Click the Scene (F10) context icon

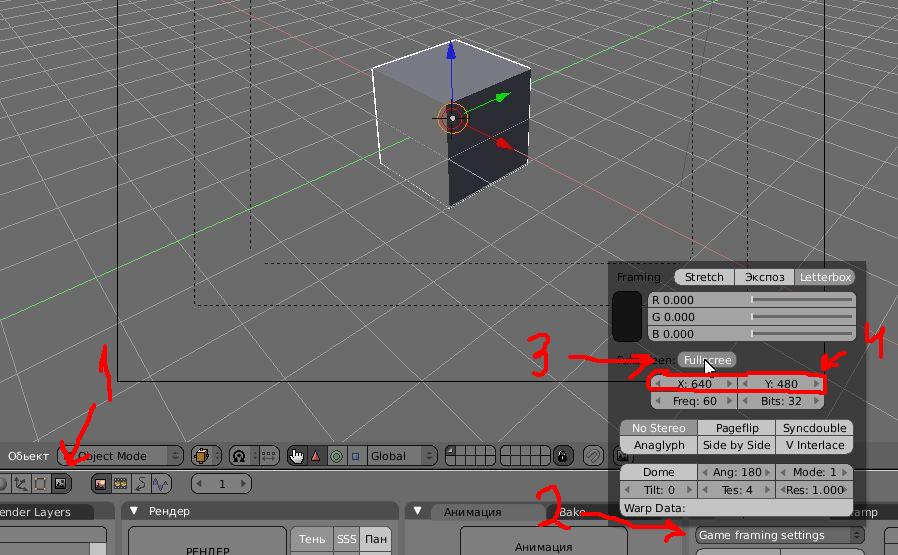[x=60, y=483]
